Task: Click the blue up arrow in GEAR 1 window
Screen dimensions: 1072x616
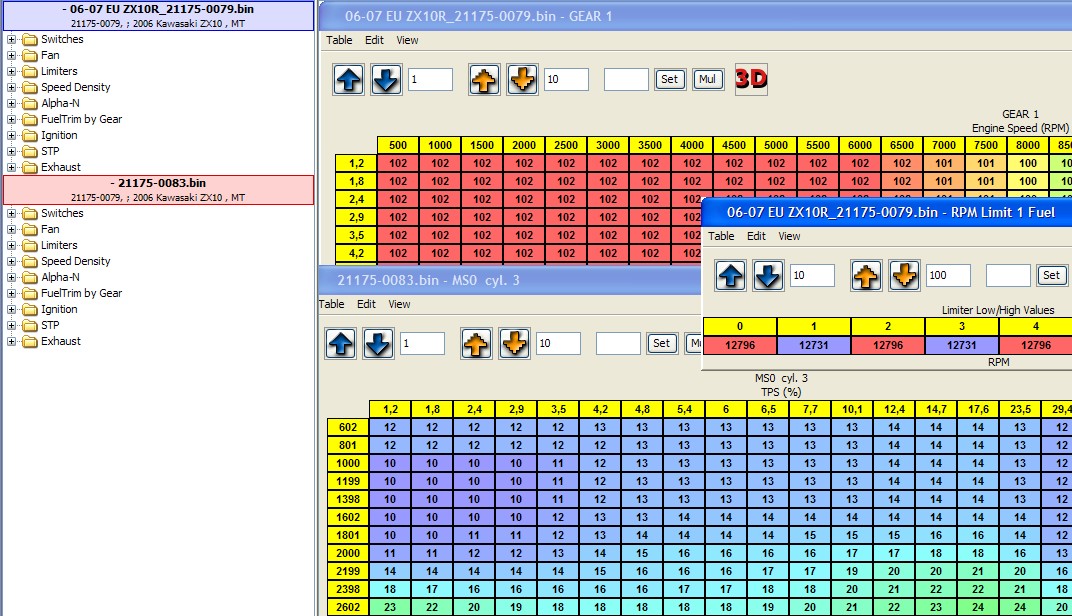Action: coord(348,80)
